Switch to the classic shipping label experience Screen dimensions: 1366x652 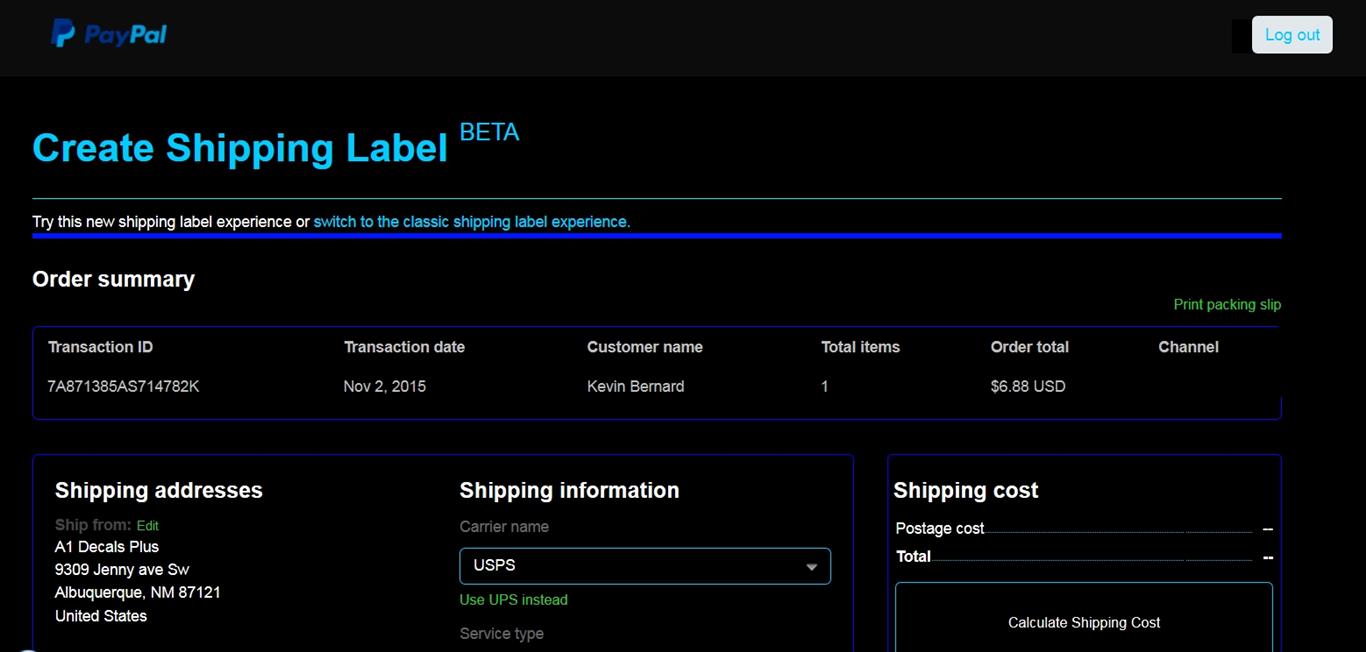pos(471,221)
